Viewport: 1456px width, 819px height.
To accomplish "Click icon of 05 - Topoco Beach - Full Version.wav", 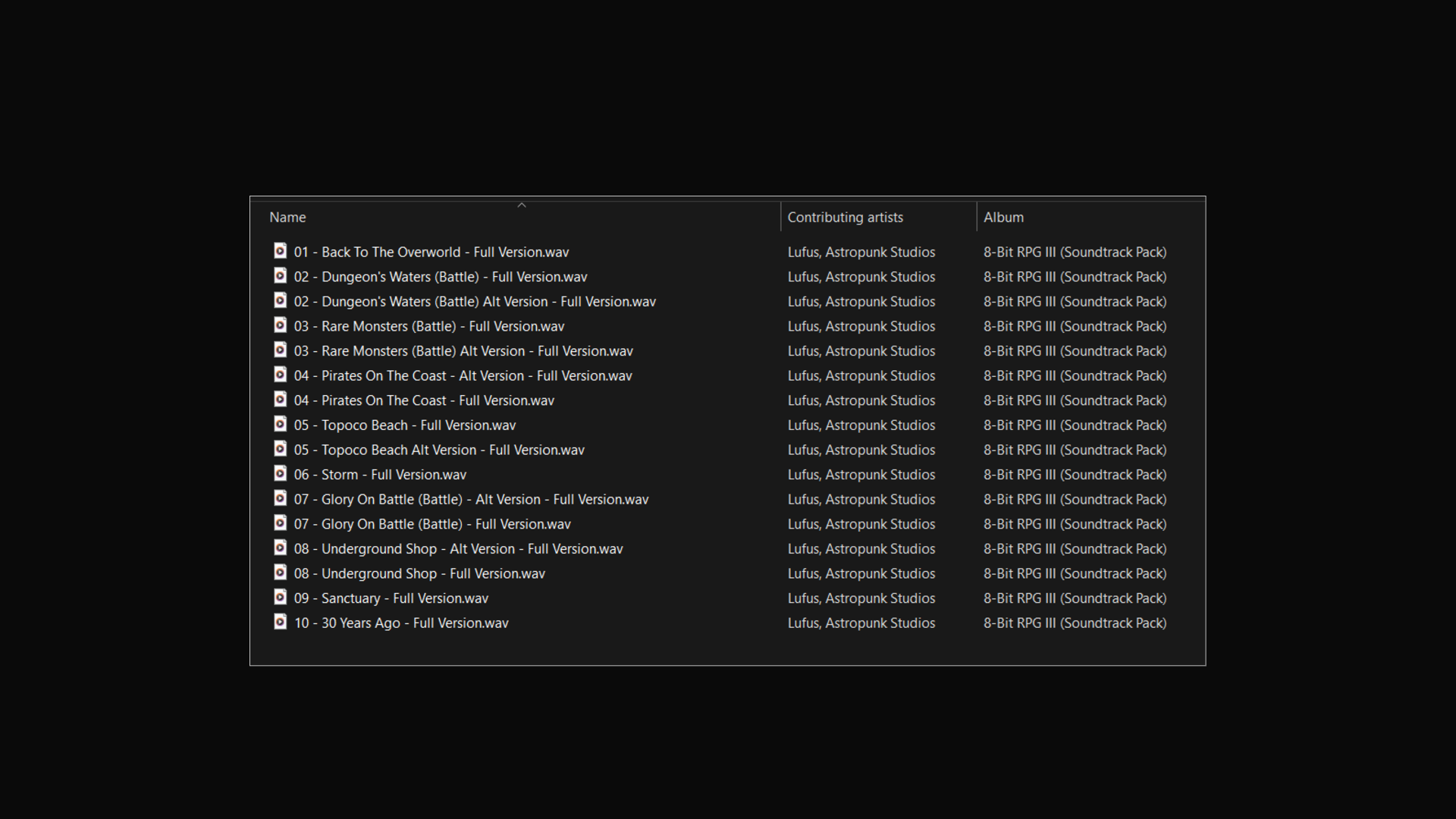I will [x=280, y=425].
